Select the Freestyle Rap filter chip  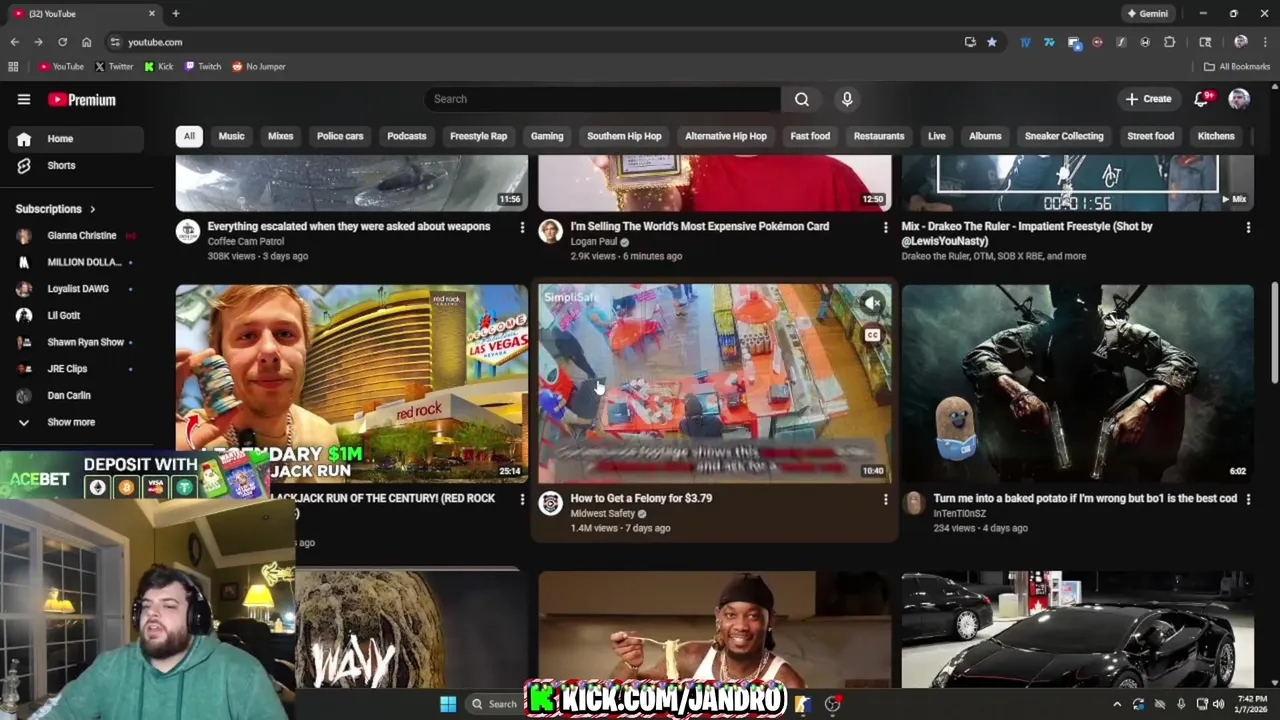(478, 136)
